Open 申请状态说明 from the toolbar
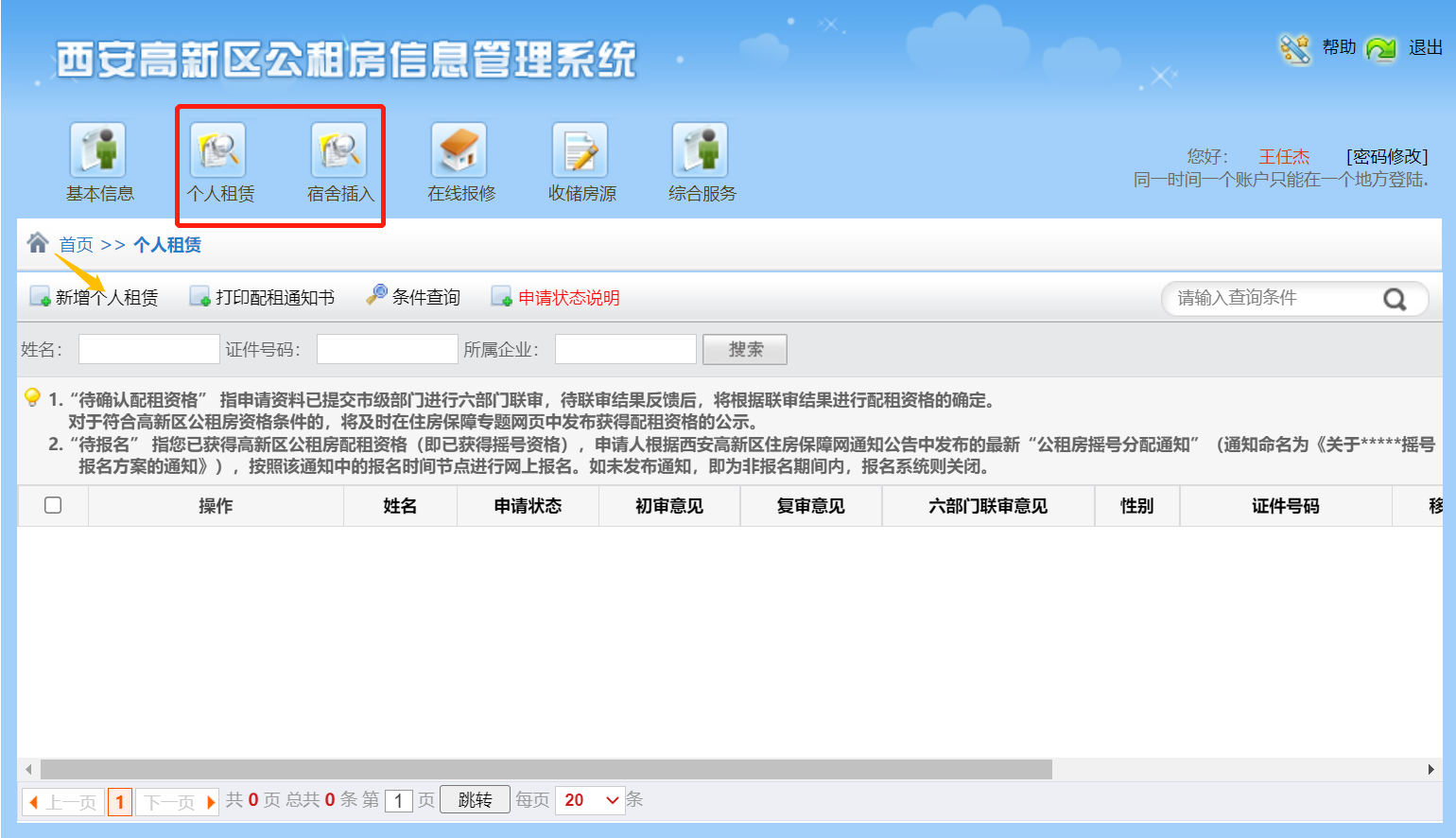 tap(555, 297)
